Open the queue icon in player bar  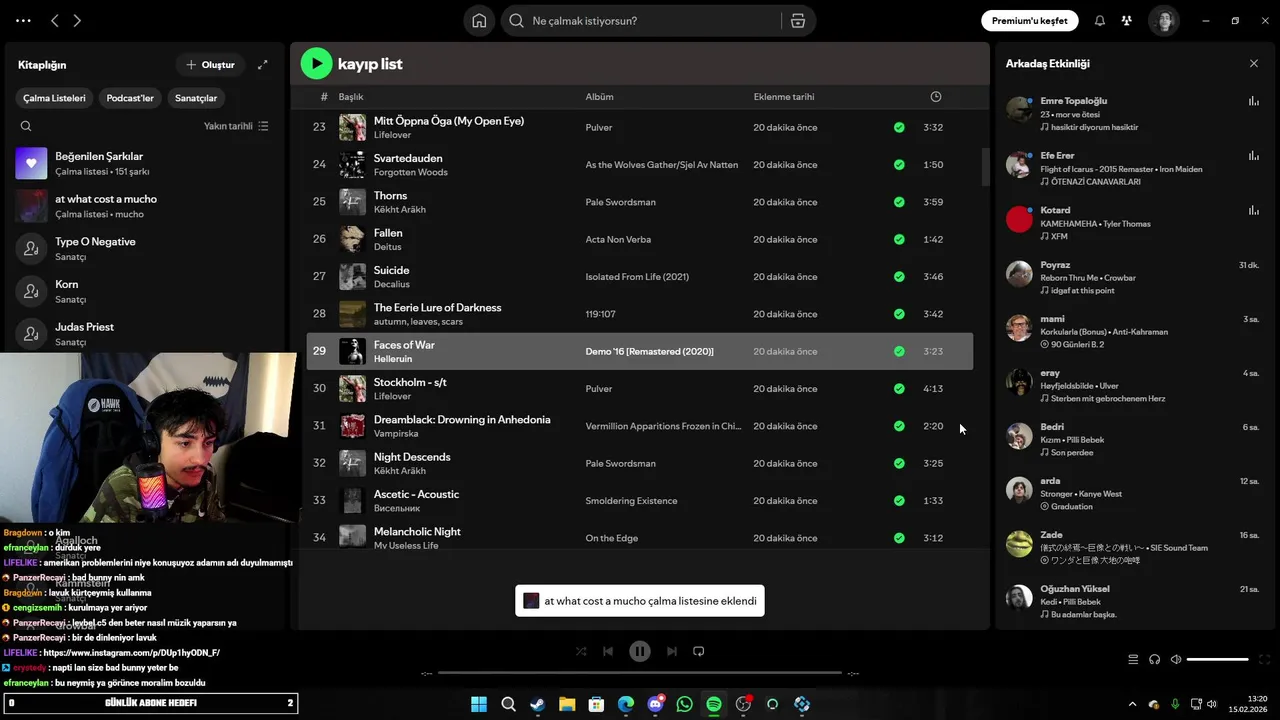pos(1133,659)
